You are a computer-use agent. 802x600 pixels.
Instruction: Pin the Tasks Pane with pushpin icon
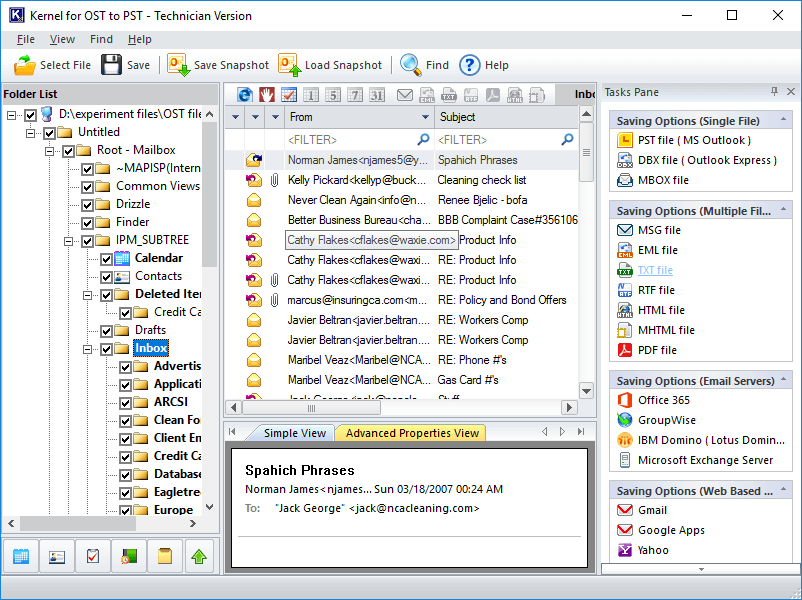774,92
